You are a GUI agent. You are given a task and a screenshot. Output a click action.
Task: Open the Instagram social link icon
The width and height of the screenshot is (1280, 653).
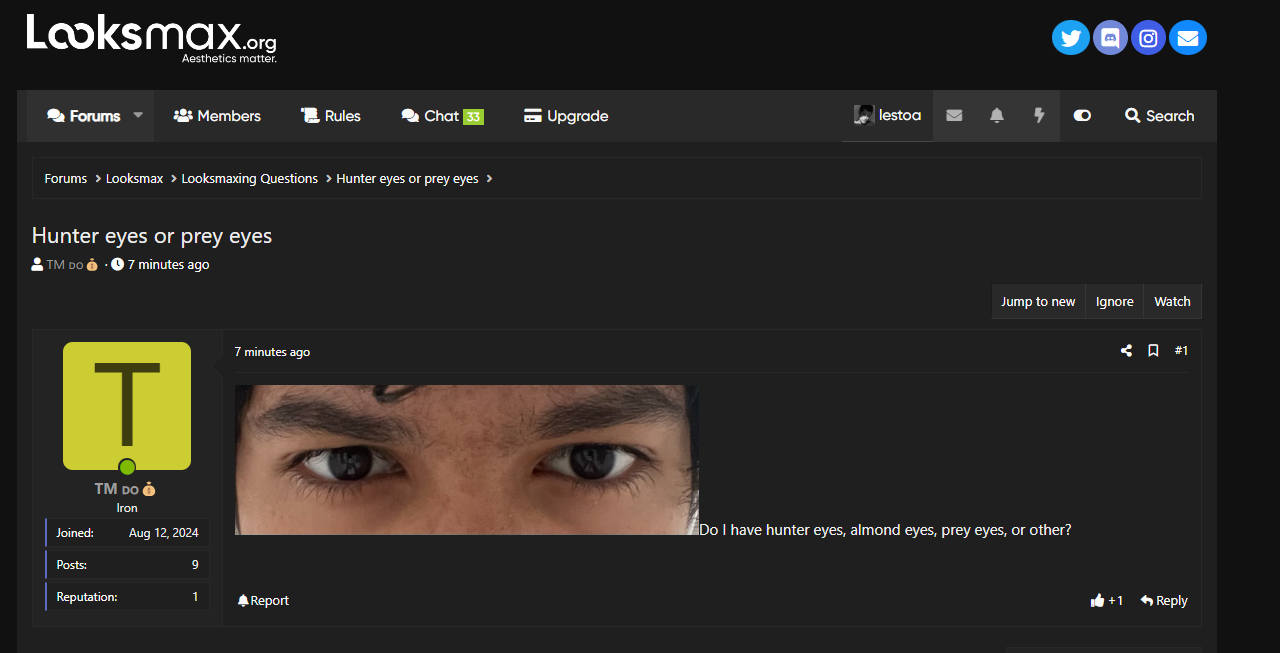pyautogui.click(x=1149, y=38)
